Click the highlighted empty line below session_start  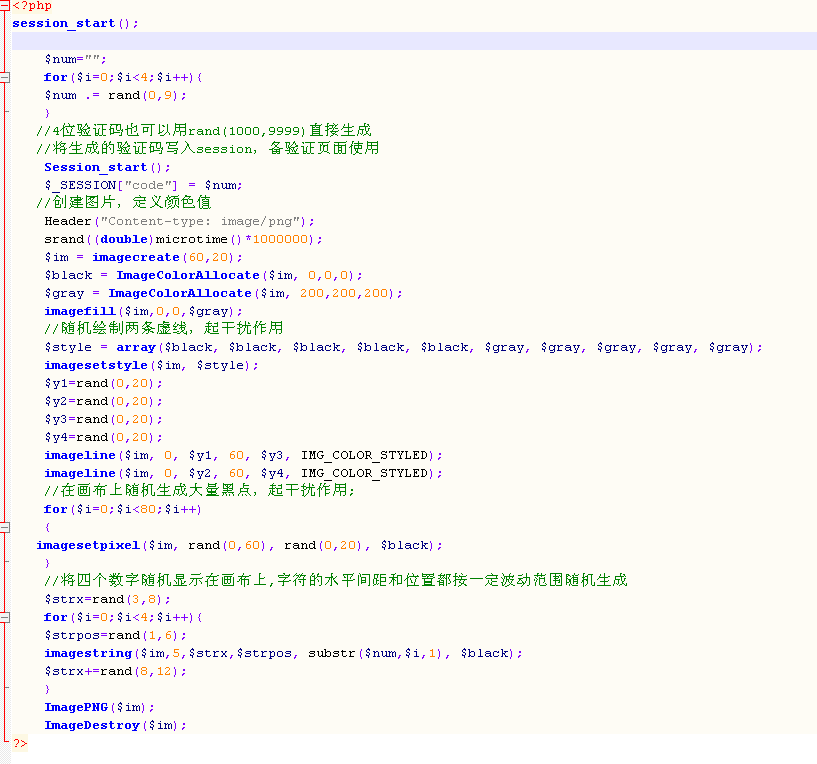pos(414,41)
